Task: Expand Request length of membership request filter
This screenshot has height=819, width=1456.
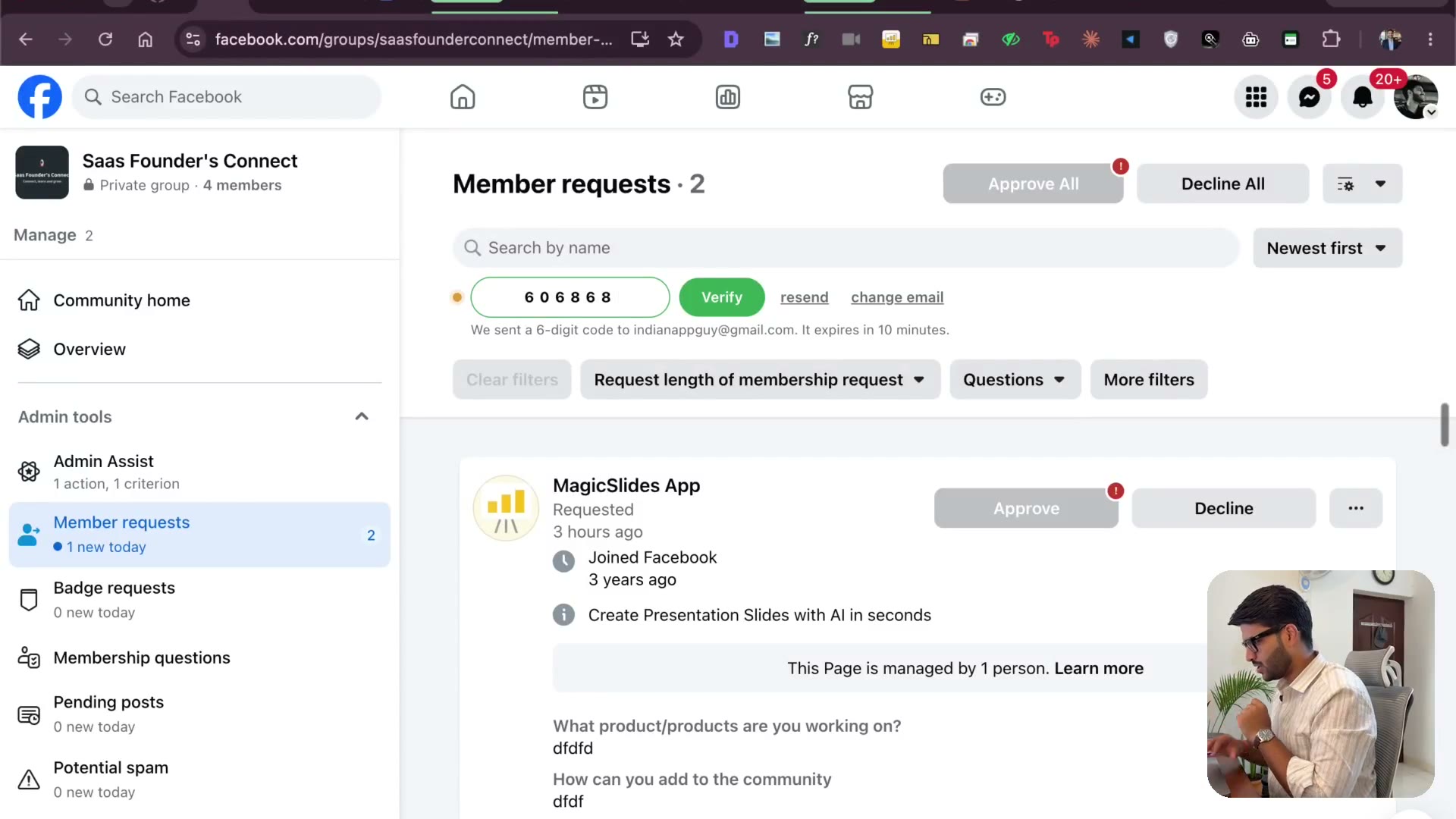Action: 761,379
